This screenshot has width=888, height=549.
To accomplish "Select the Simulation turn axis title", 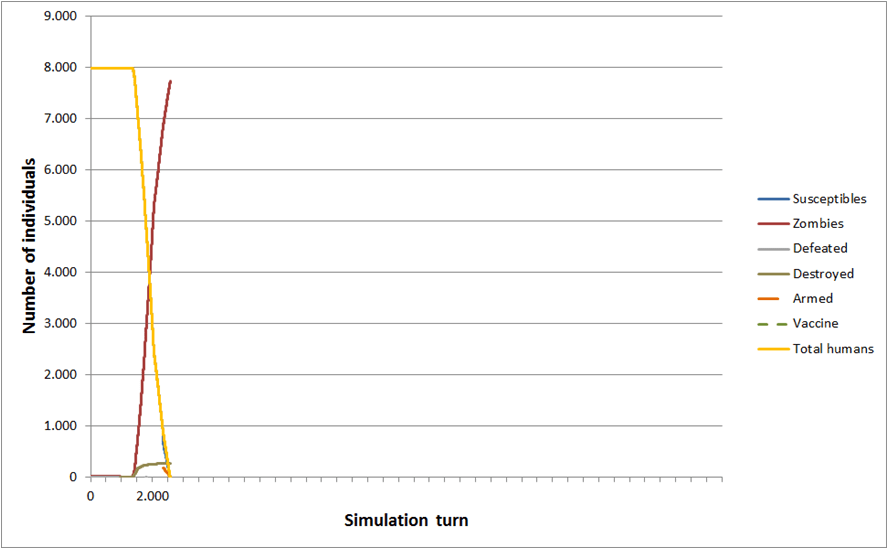I will point(406,521).
